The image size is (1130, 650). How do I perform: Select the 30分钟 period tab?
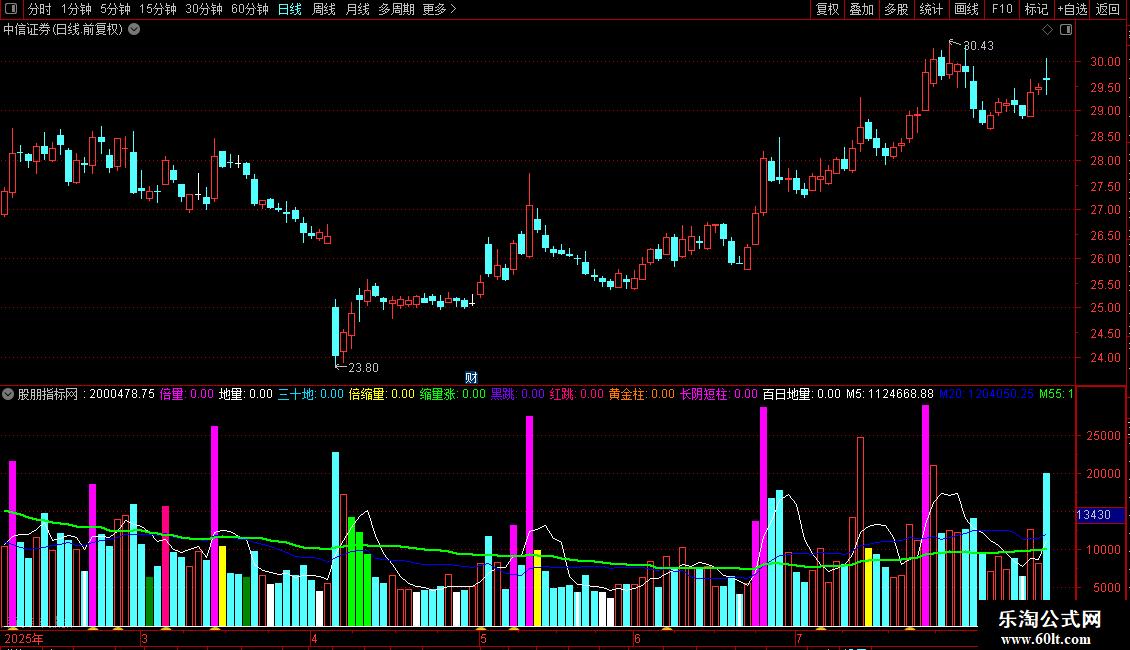[203, 9]
